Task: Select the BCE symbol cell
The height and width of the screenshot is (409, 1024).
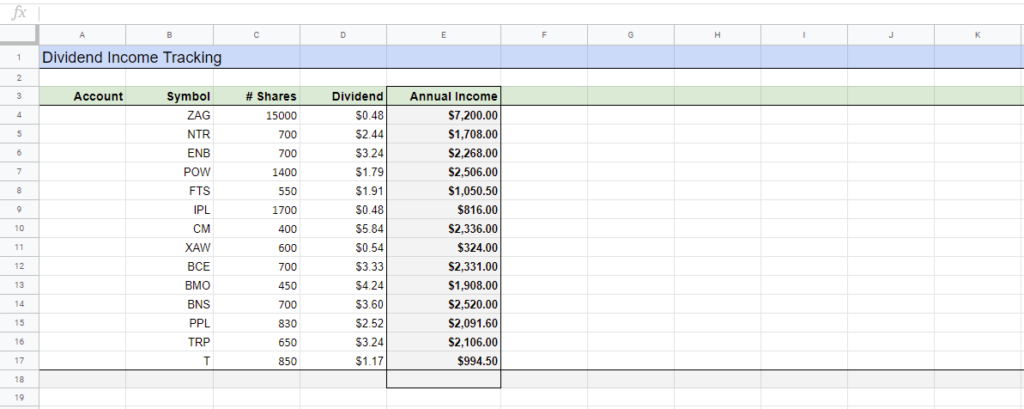Action: (169, 267)
